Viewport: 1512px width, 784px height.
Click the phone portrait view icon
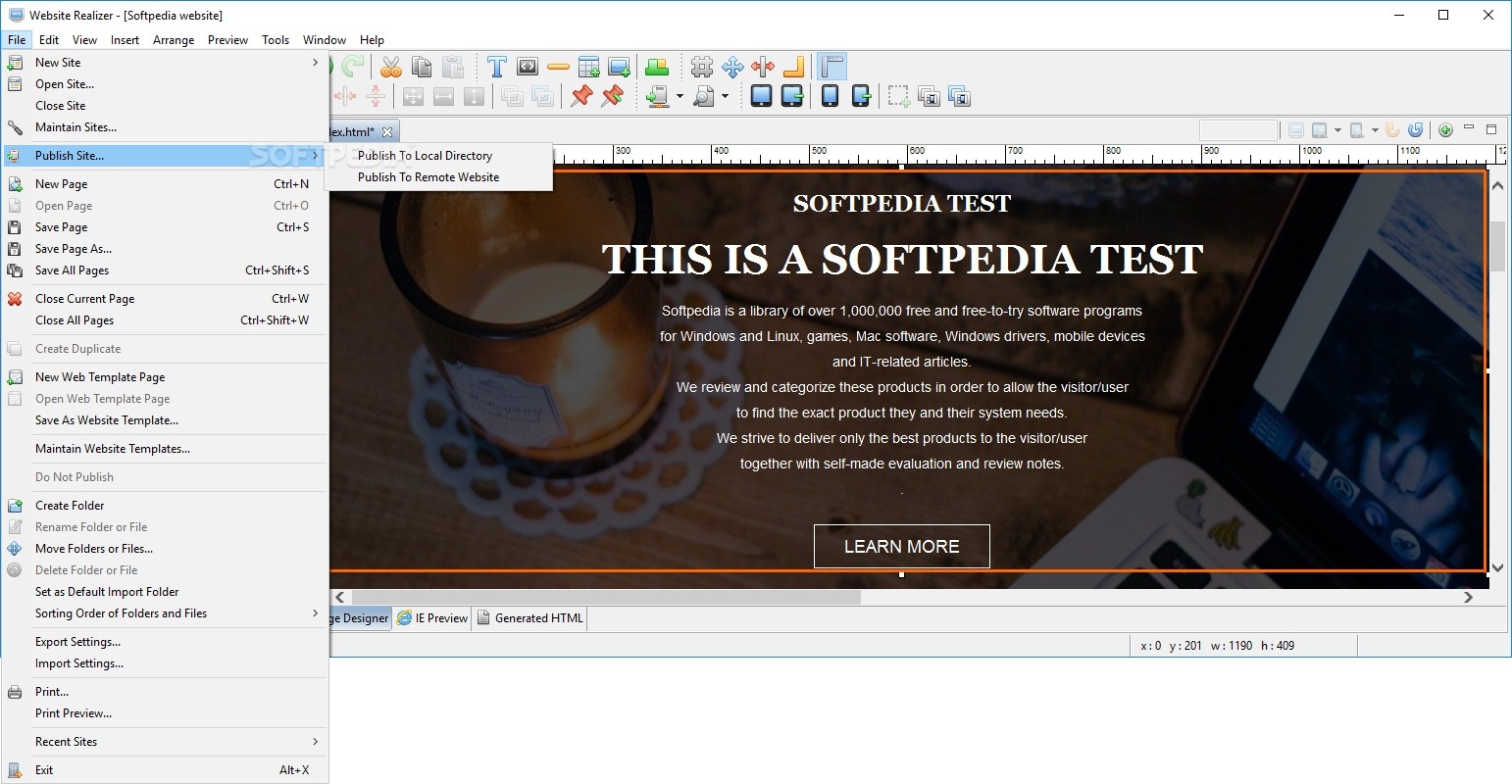(830, 96)
